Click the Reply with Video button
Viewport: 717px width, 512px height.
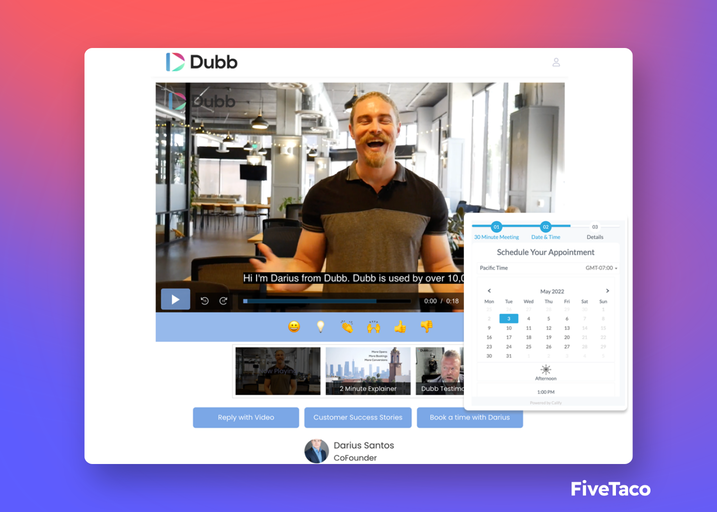[x=246, y=417]
